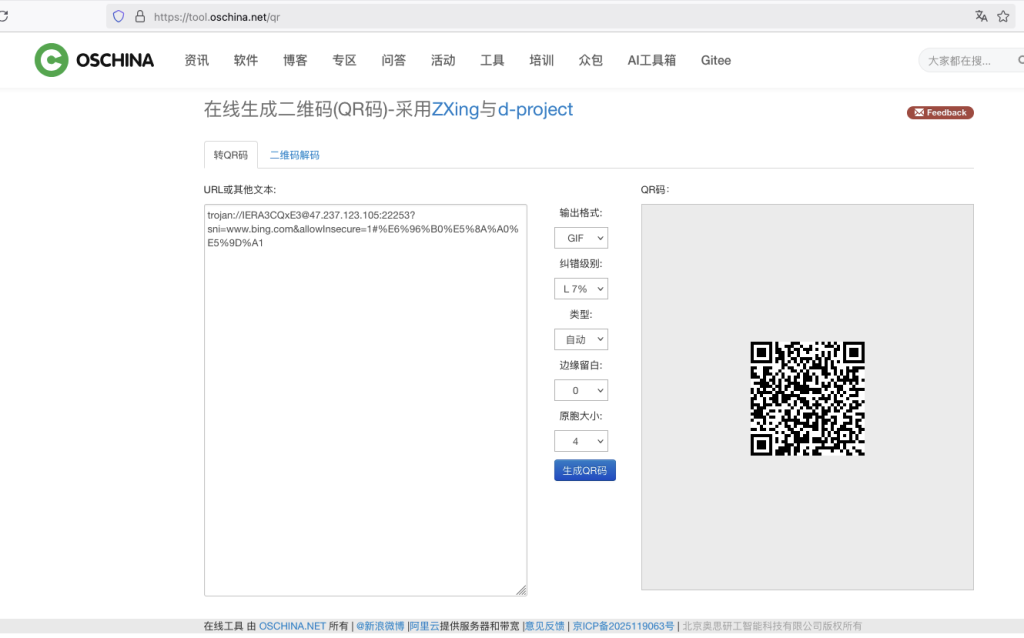Switch to the 二维码解码 tab
The height and width of the screenshot is (638, 1024).
coord(295,155)
